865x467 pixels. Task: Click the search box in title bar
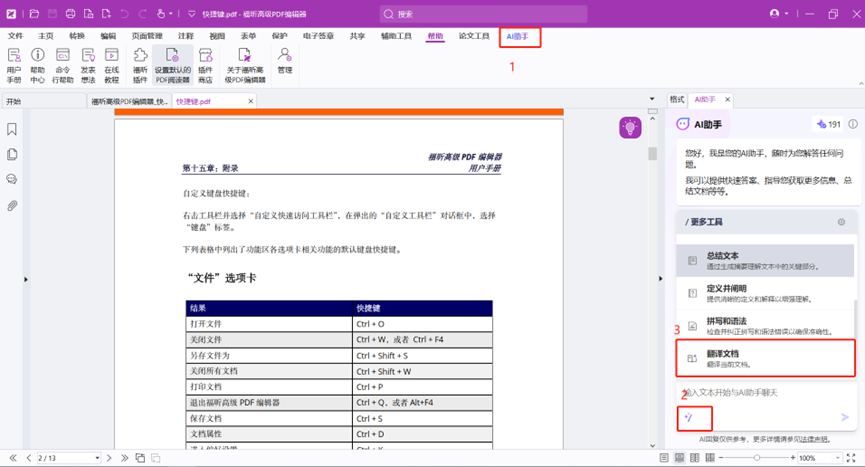point(483,14)
